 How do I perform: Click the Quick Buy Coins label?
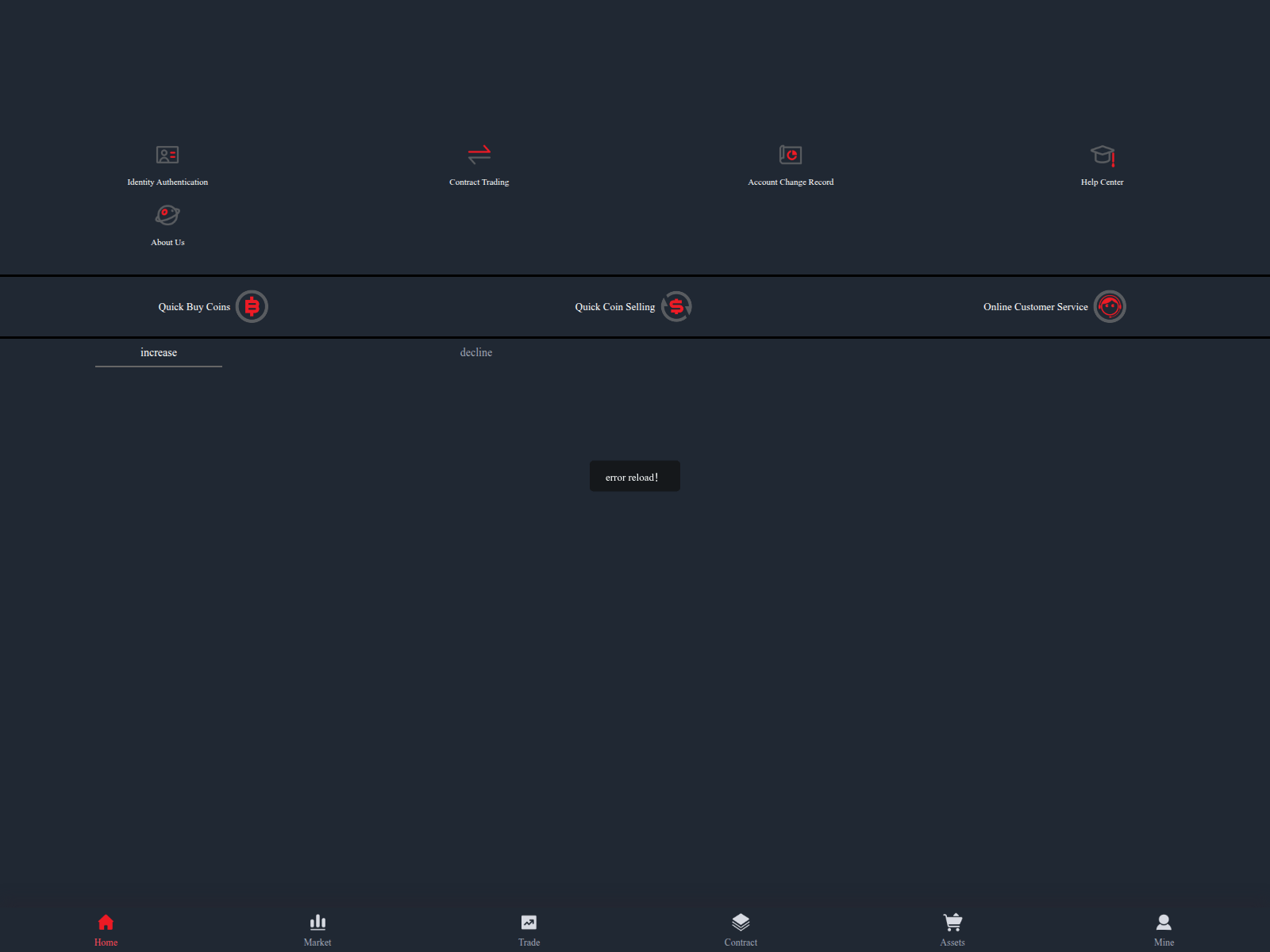194,306
